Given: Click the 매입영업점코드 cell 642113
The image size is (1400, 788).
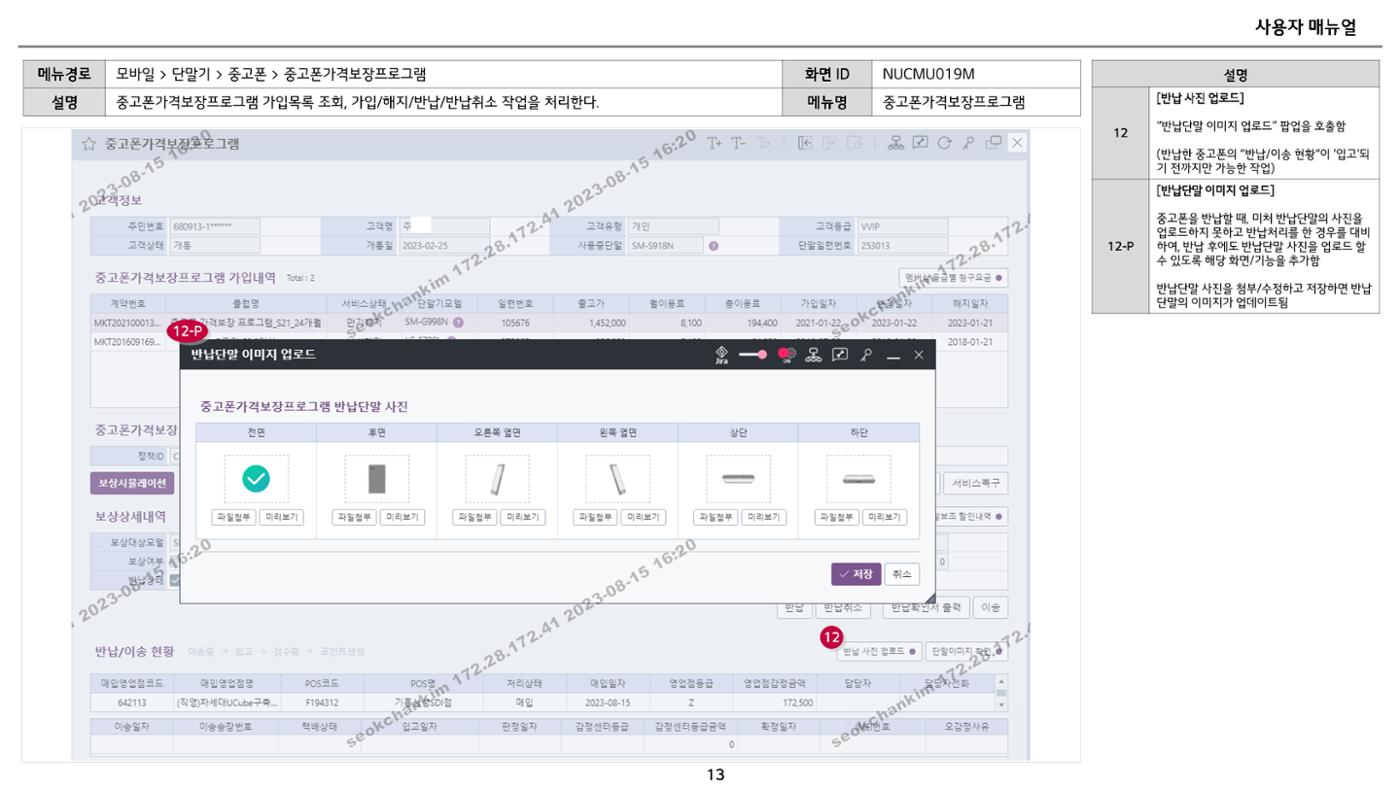Looking at the screenshot, I should 131,703.
